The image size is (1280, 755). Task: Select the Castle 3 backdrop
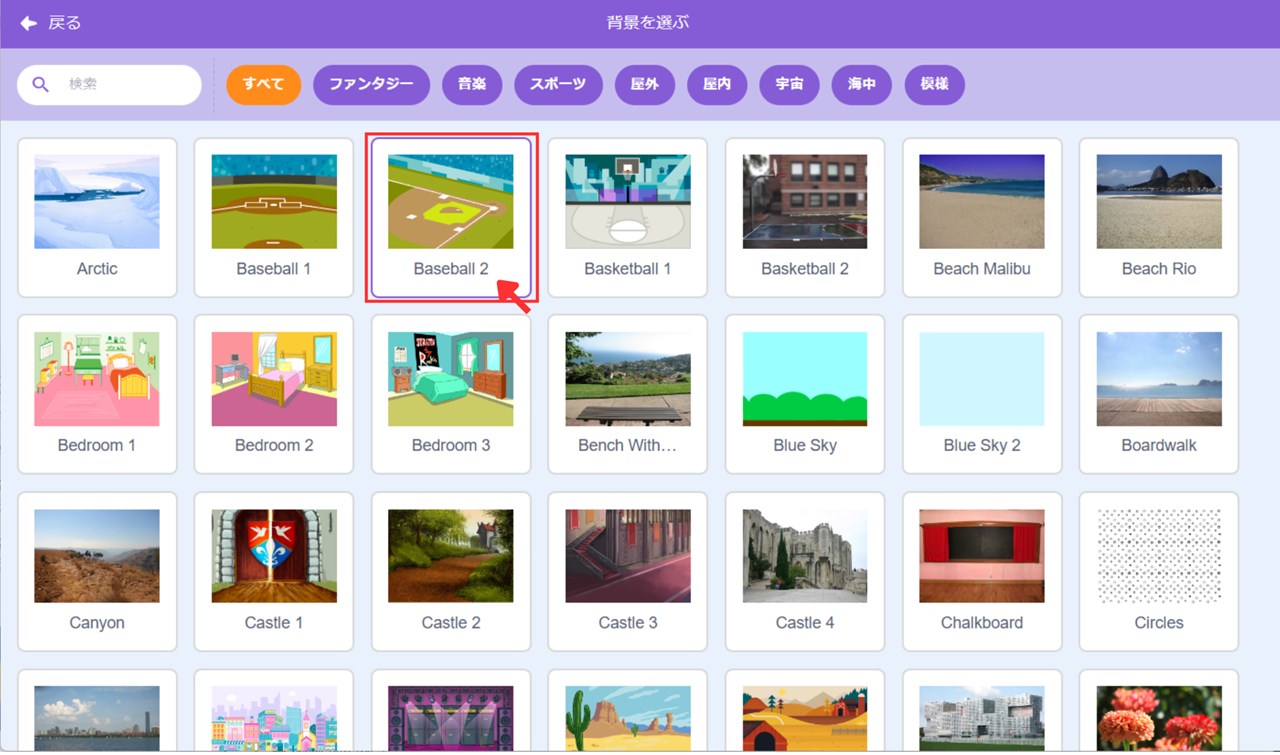628,571
